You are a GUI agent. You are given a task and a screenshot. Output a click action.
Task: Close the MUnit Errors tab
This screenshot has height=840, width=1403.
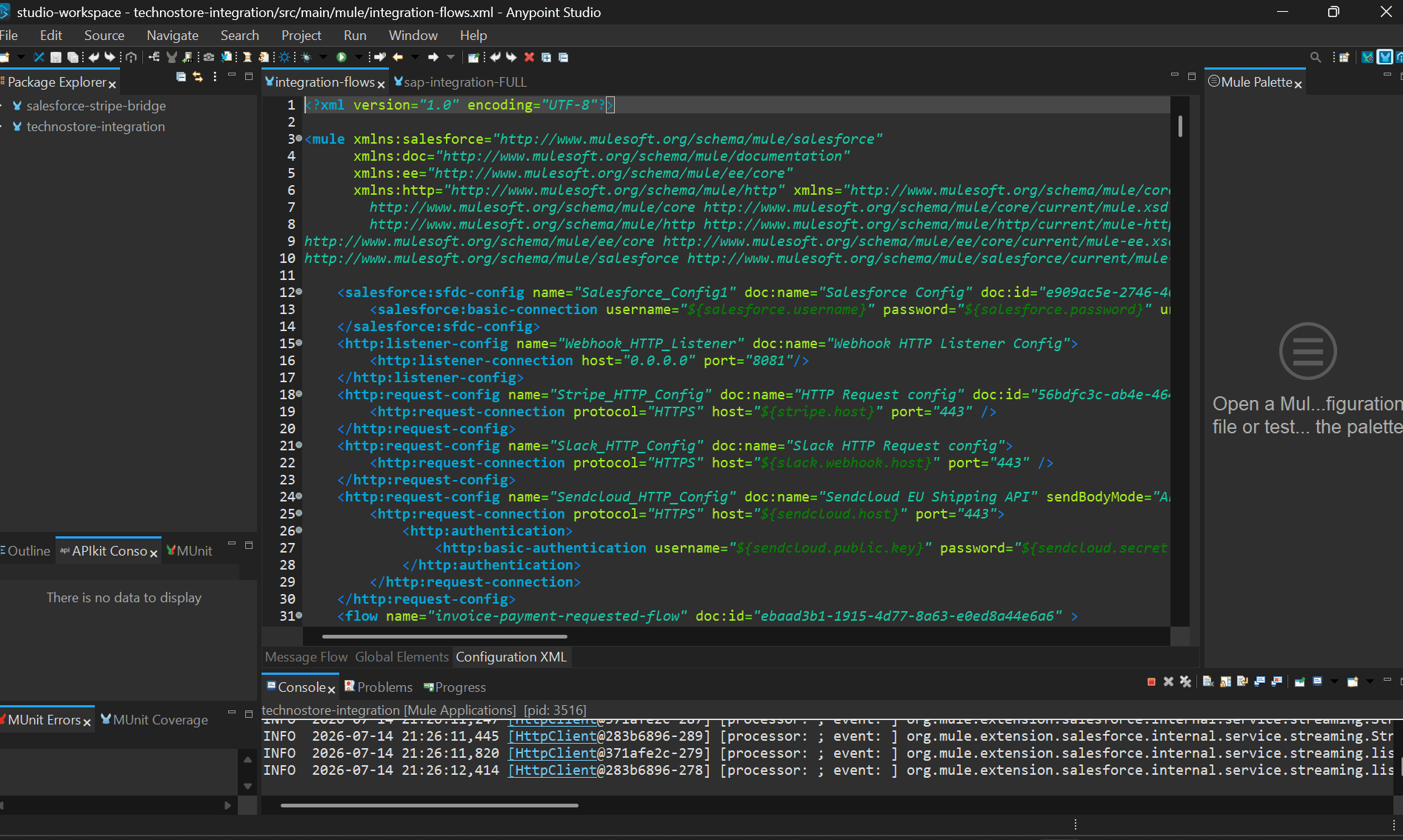pos(87,722)
